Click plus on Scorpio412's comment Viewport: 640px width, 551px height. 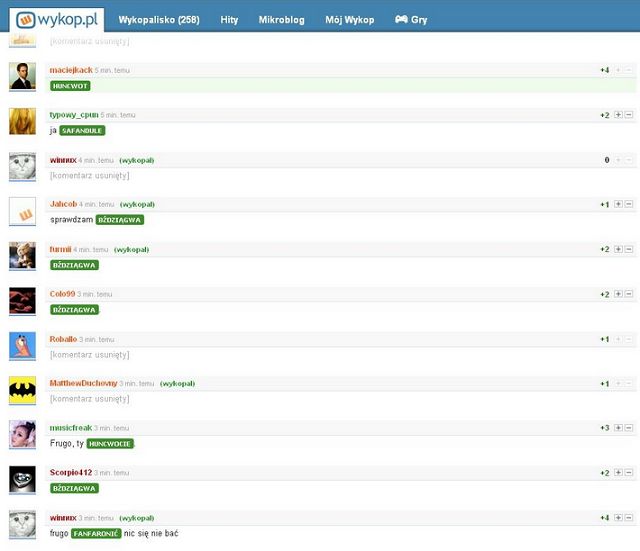(618, 472)
